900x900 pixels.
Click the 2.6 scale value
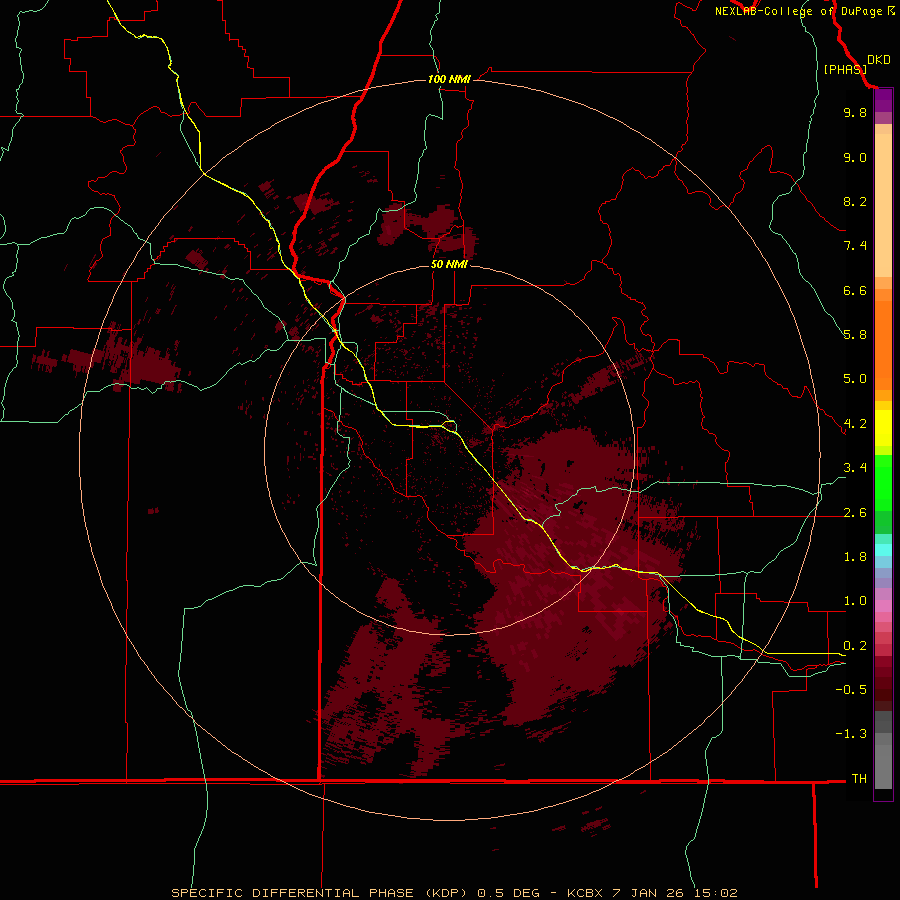pyautogui.click(x=855, y=513)
